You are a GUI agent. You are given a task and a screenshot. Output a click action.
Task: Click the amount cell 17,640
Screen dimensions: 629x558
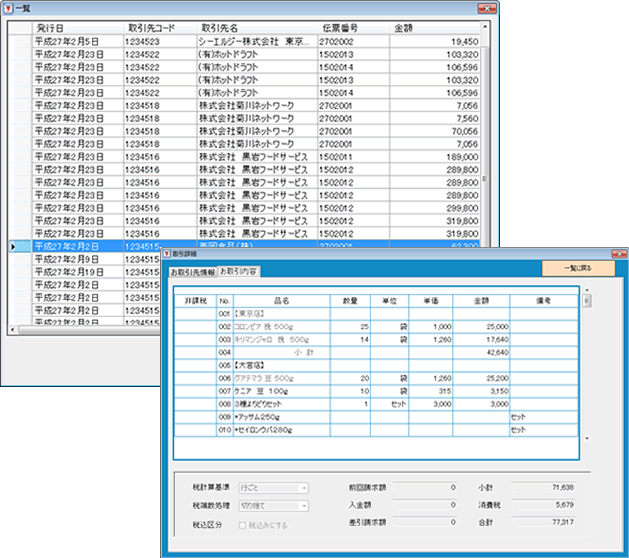481,339
